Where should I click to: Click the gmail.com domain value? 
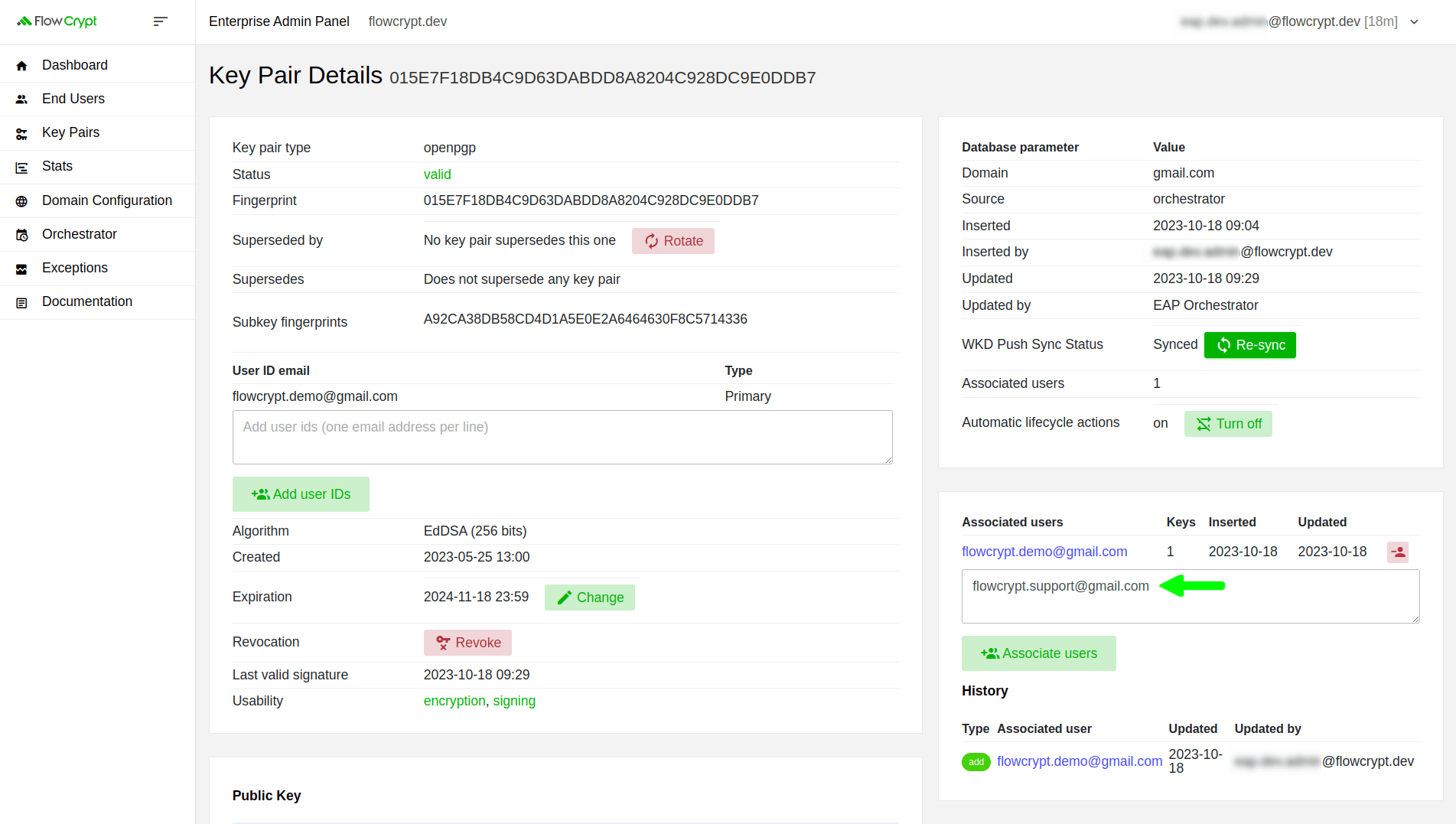pos(1184,173)
